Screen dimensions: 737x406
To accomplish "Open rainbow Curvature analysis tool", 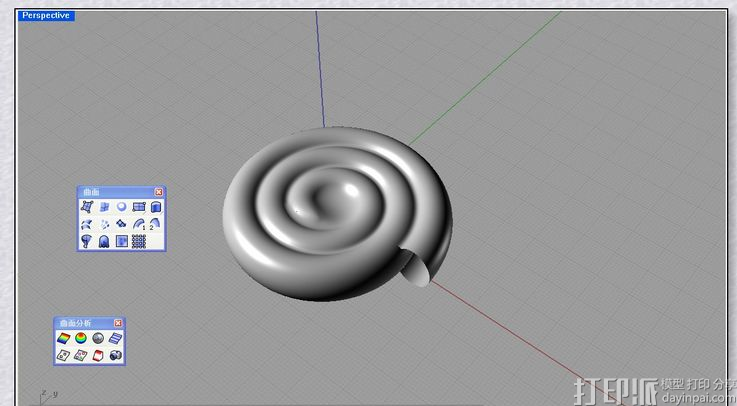I will (x=63, y=338).
